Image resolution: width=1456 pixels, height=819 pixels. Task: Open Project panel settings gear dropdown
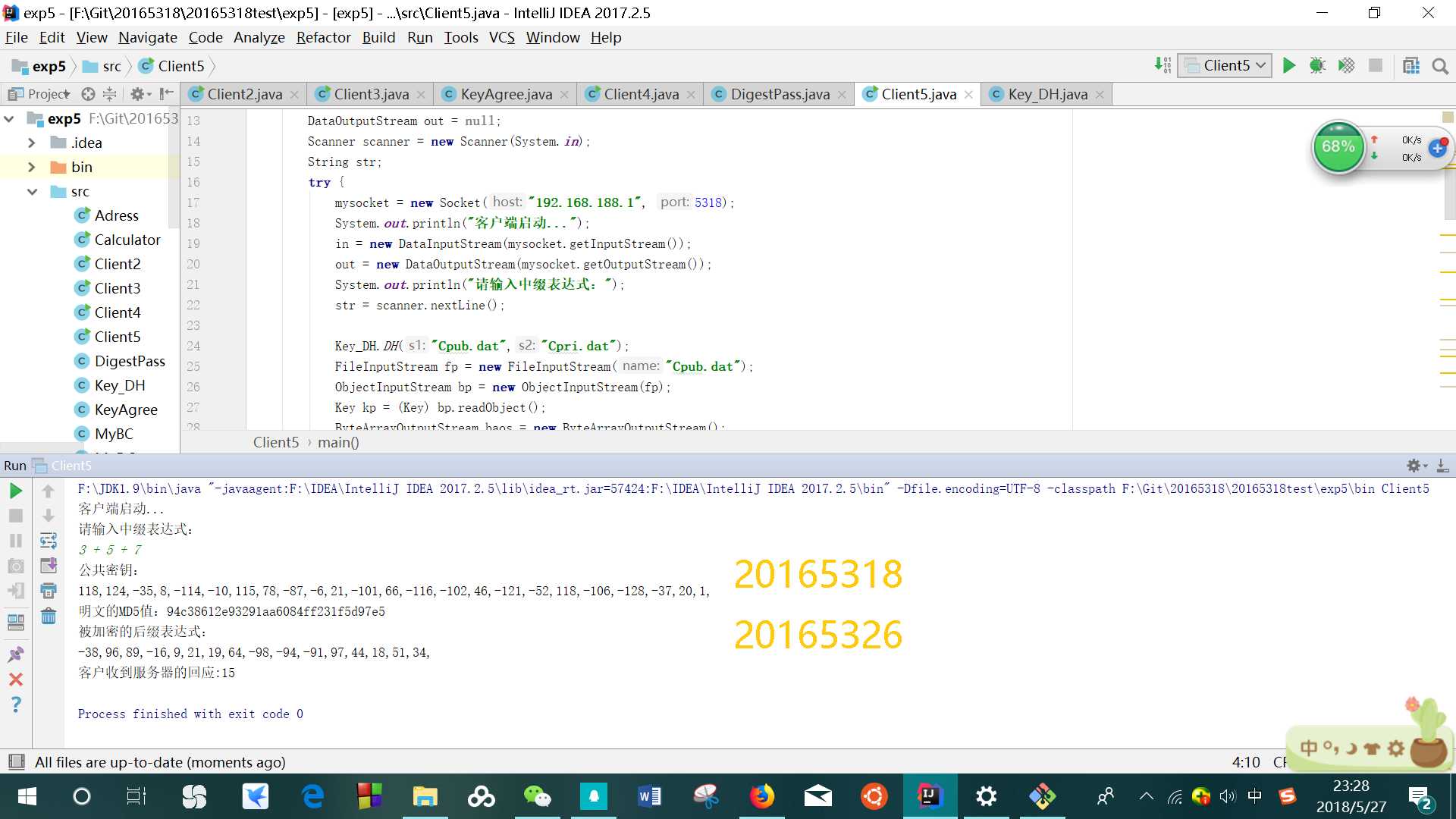coord(140,94)
